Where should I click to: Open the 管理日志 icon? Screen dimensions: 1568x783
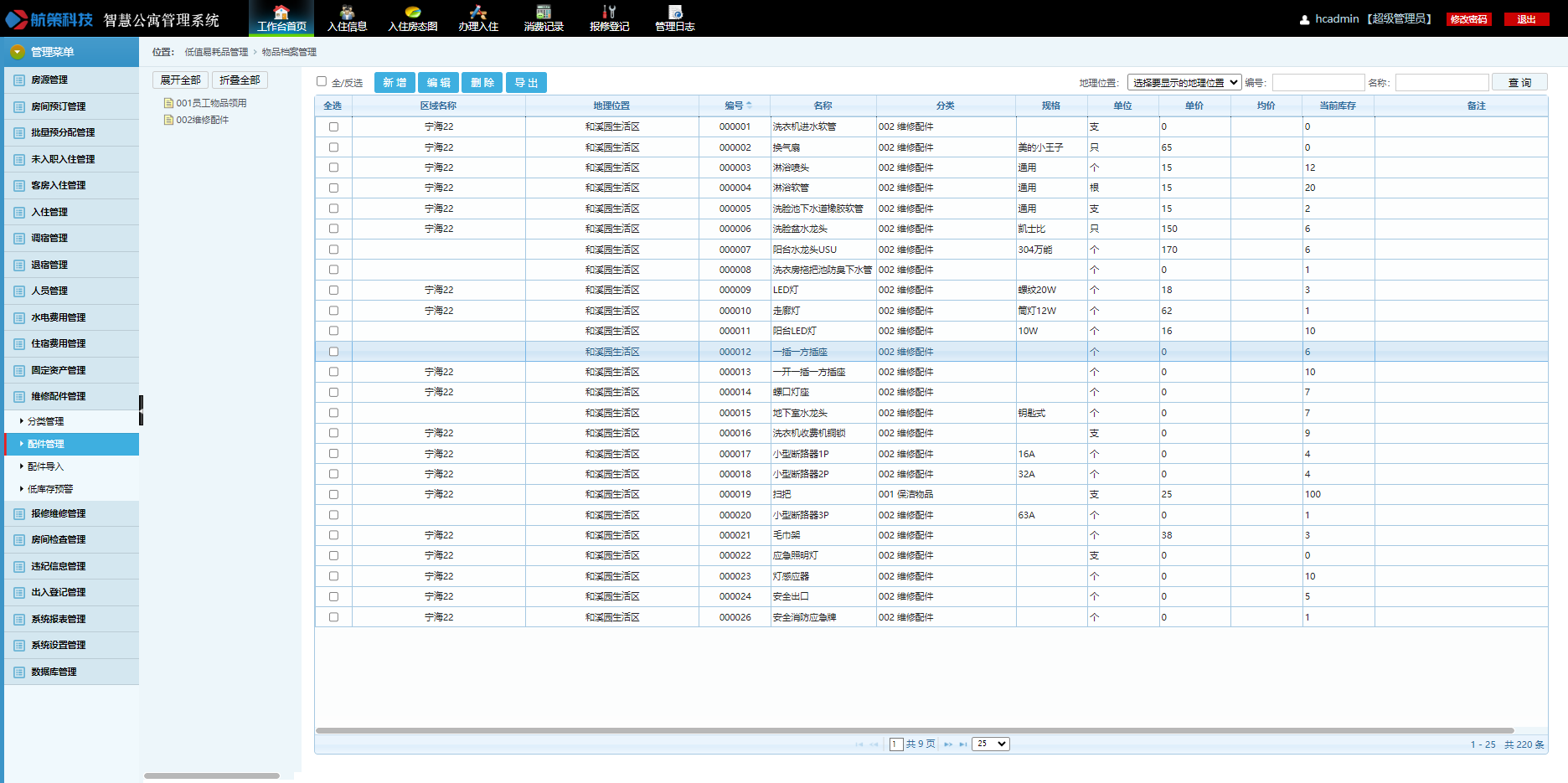point(674,13)
